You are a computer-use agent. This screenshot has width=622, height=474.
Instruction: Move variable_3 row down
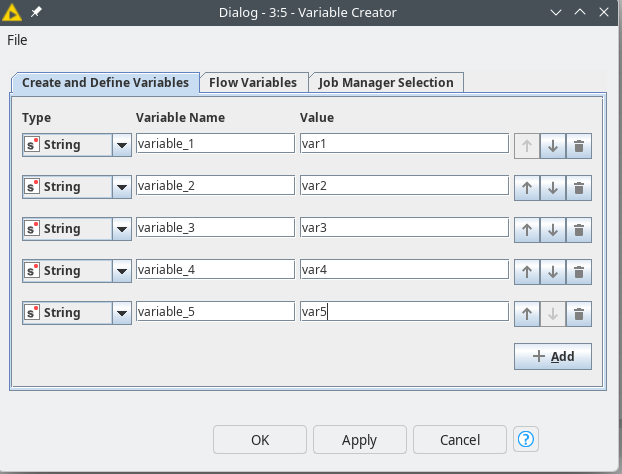[552, 229]
